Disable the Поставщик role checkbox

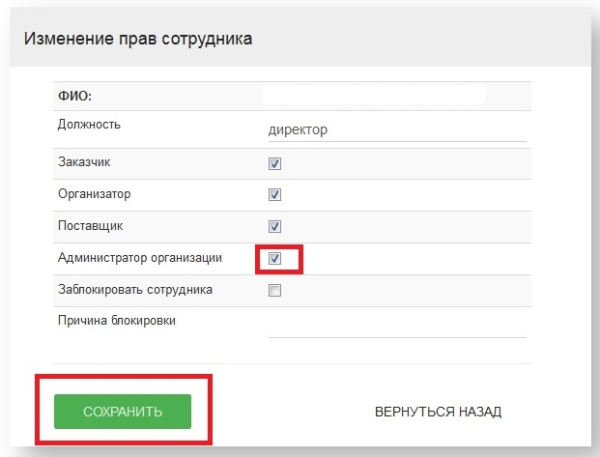(275, 226)
